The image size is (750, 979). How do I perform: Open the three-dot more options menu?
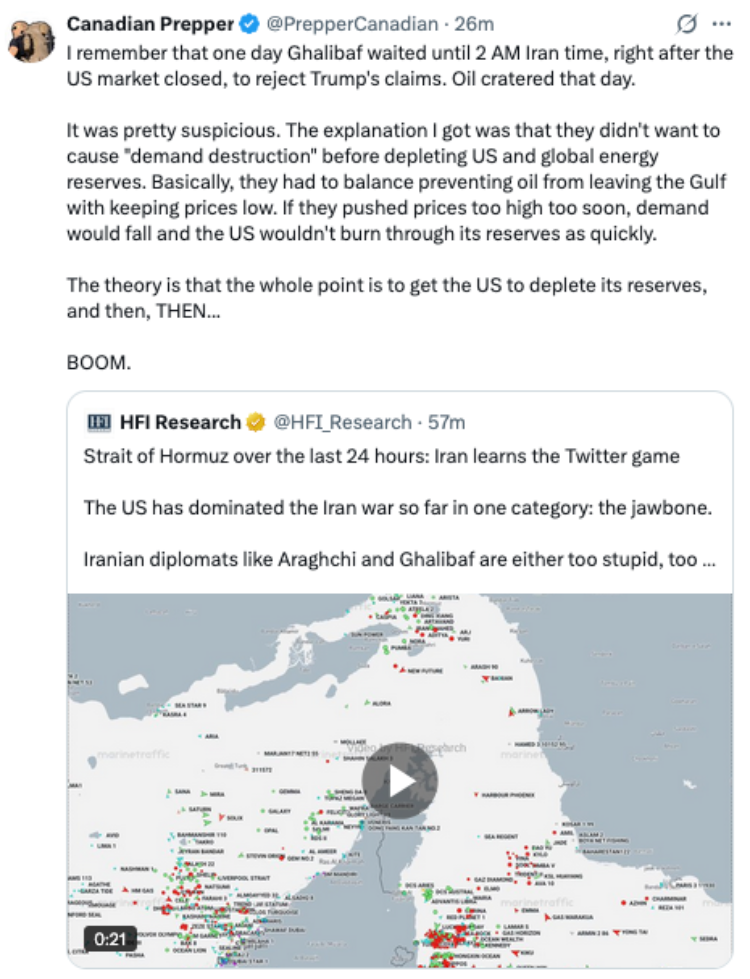coord(721,25)
